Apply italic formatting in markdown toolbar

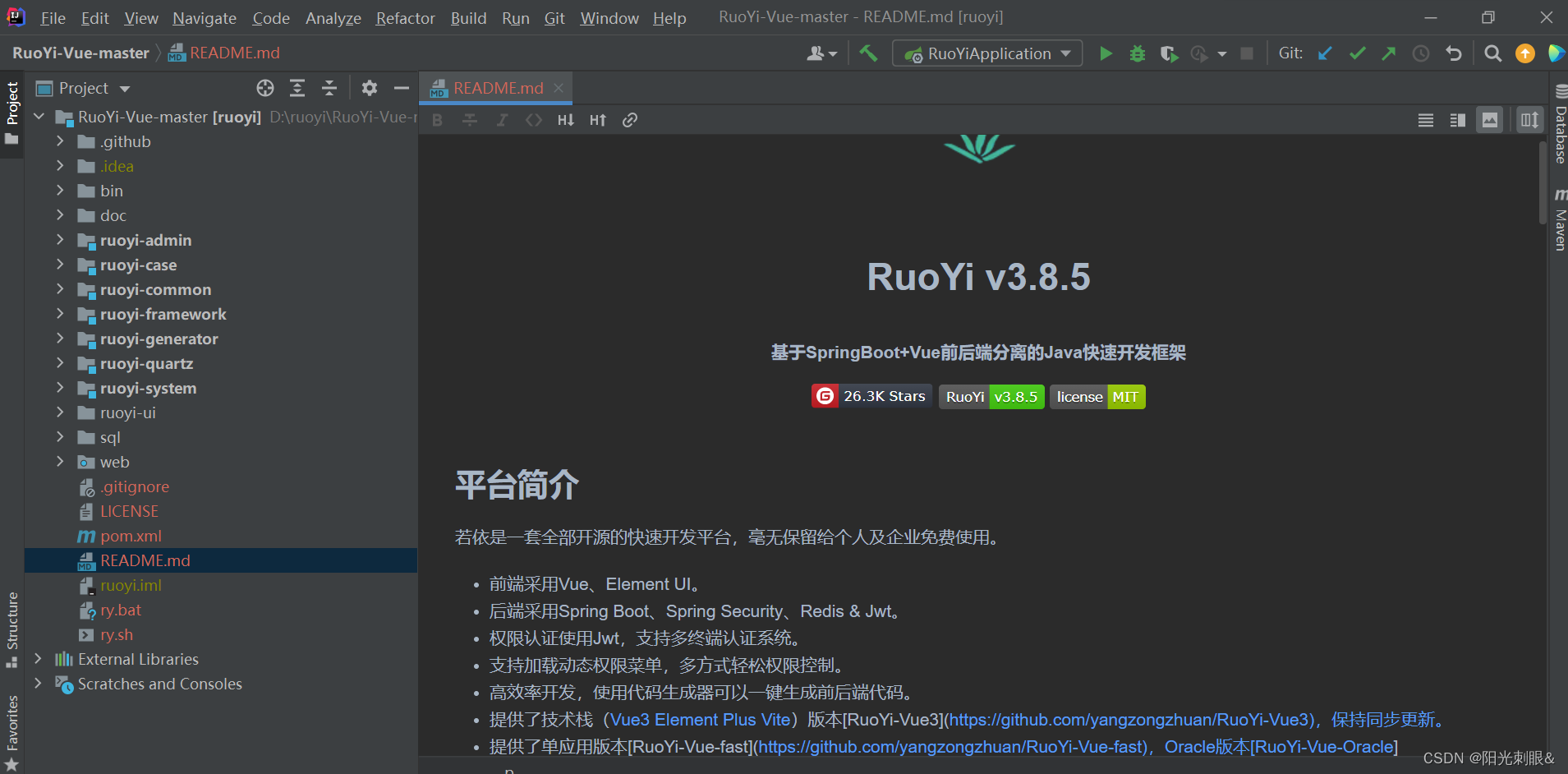(x=502, y=120)
